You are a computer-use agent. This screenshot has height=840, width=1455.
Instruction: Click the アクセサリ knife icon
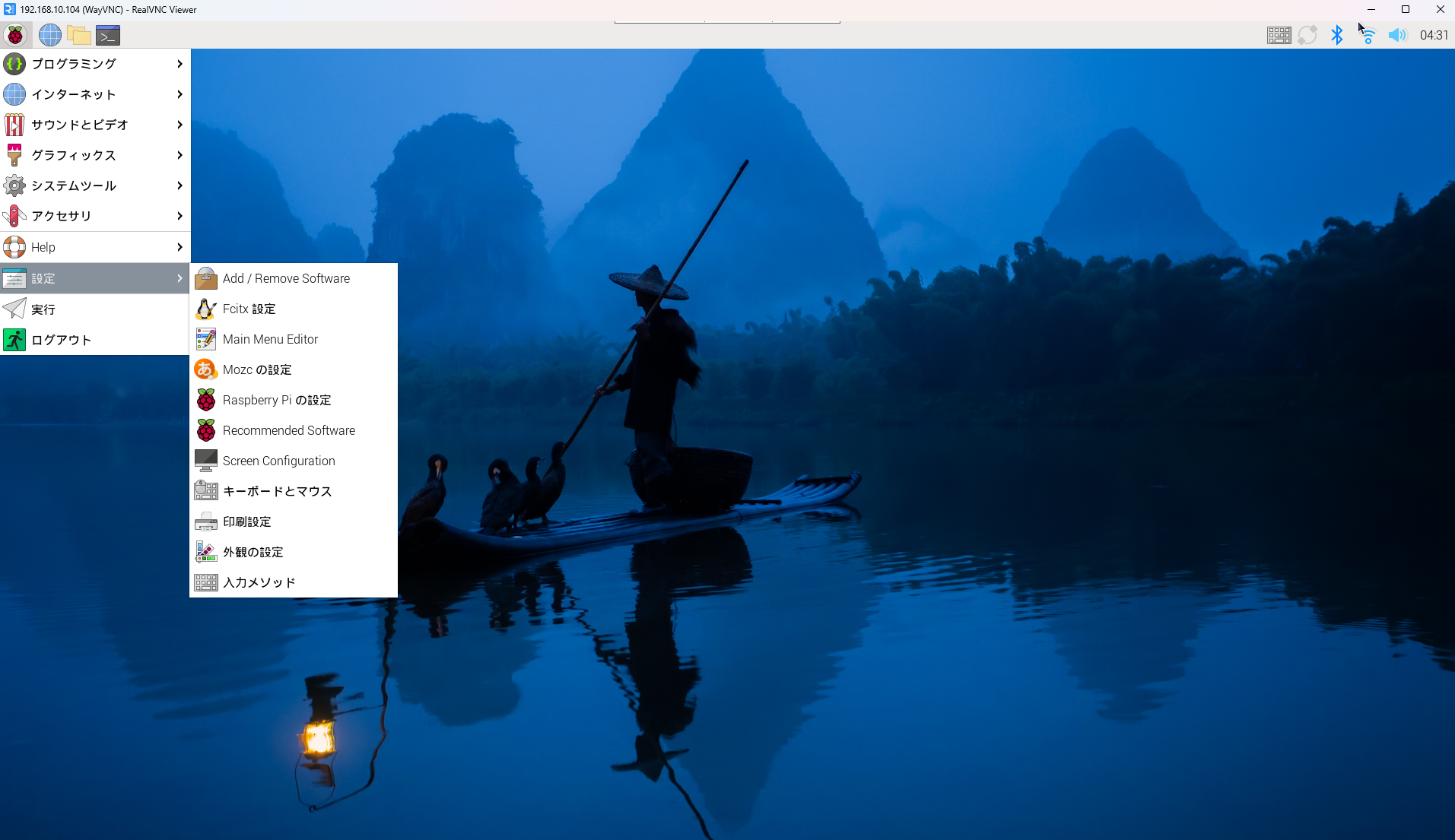point(14,216)
